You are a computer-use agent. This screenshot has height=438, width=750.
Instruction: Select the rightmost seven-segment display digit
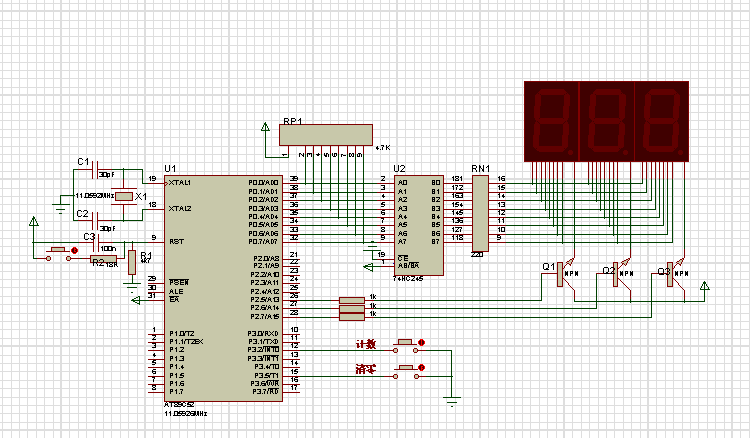[x=662, y=121]
